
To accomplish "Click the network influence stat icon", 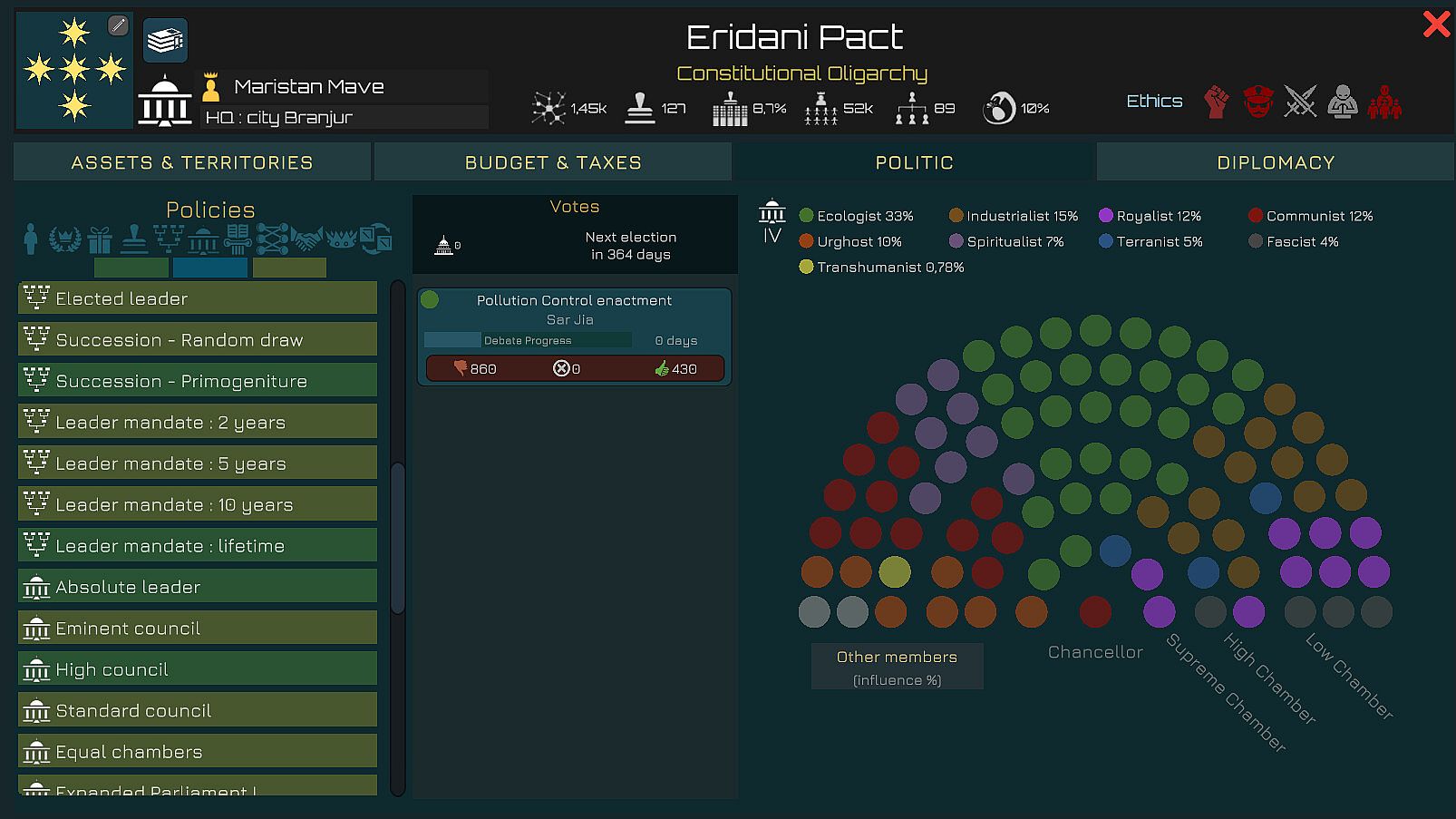I will [548, 108].
